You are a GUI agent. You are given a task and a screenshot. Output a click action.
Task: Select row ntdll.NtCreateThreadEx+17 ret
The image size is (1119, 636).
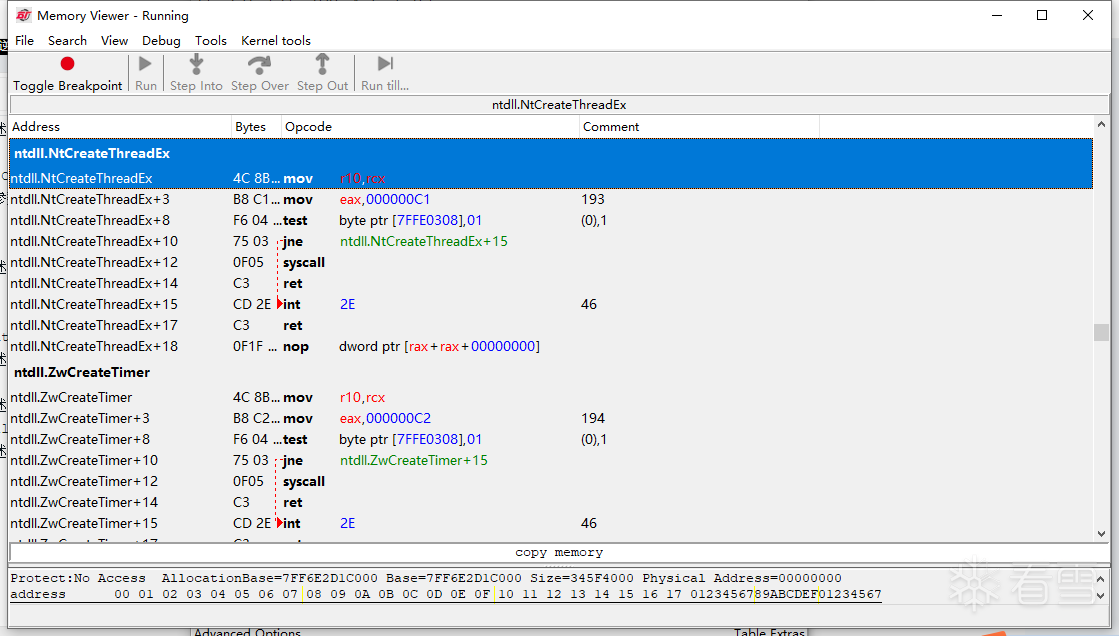tap(551, 325)
